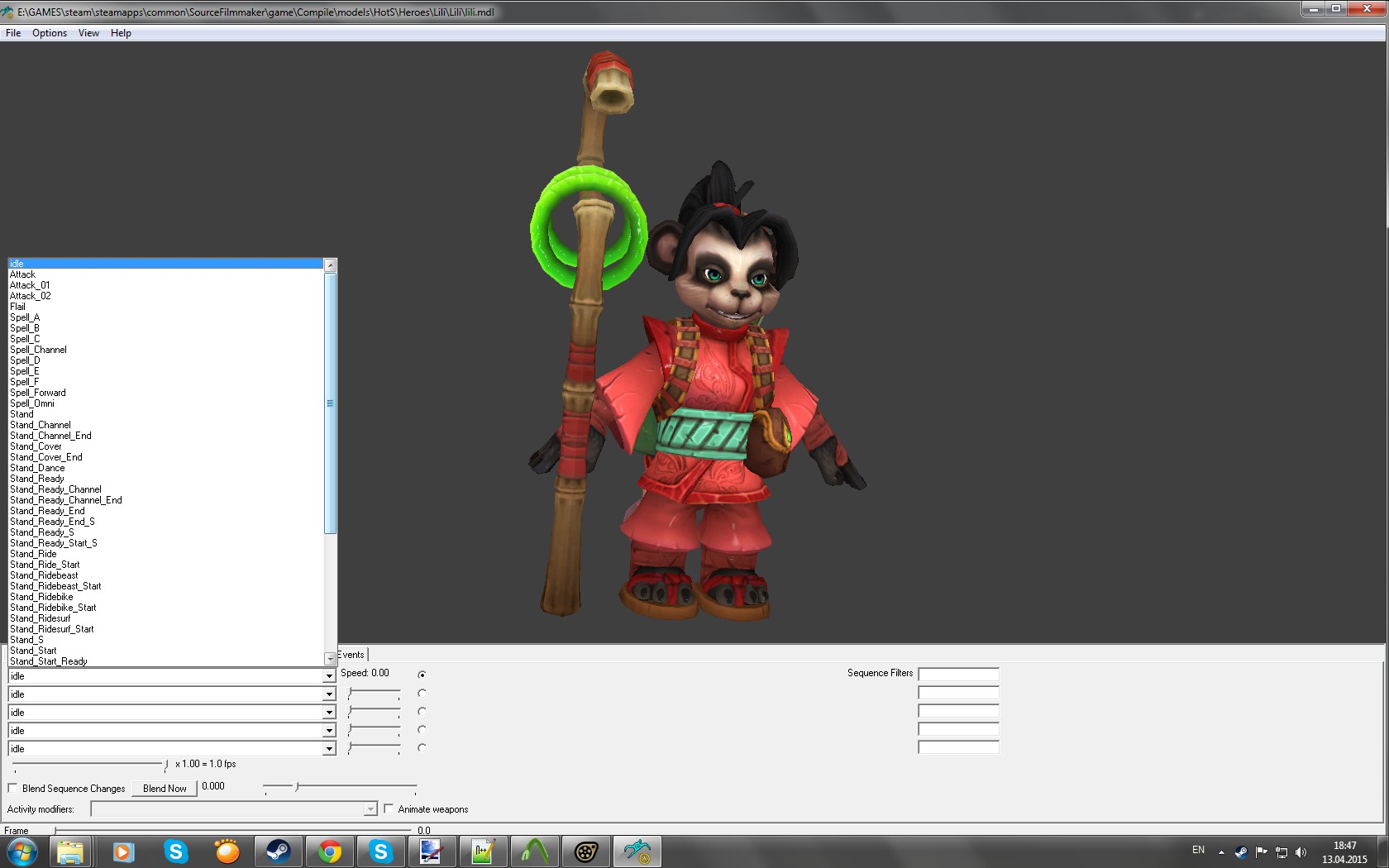Switch to Source Filmmaker in taskbar

(585, 851)
